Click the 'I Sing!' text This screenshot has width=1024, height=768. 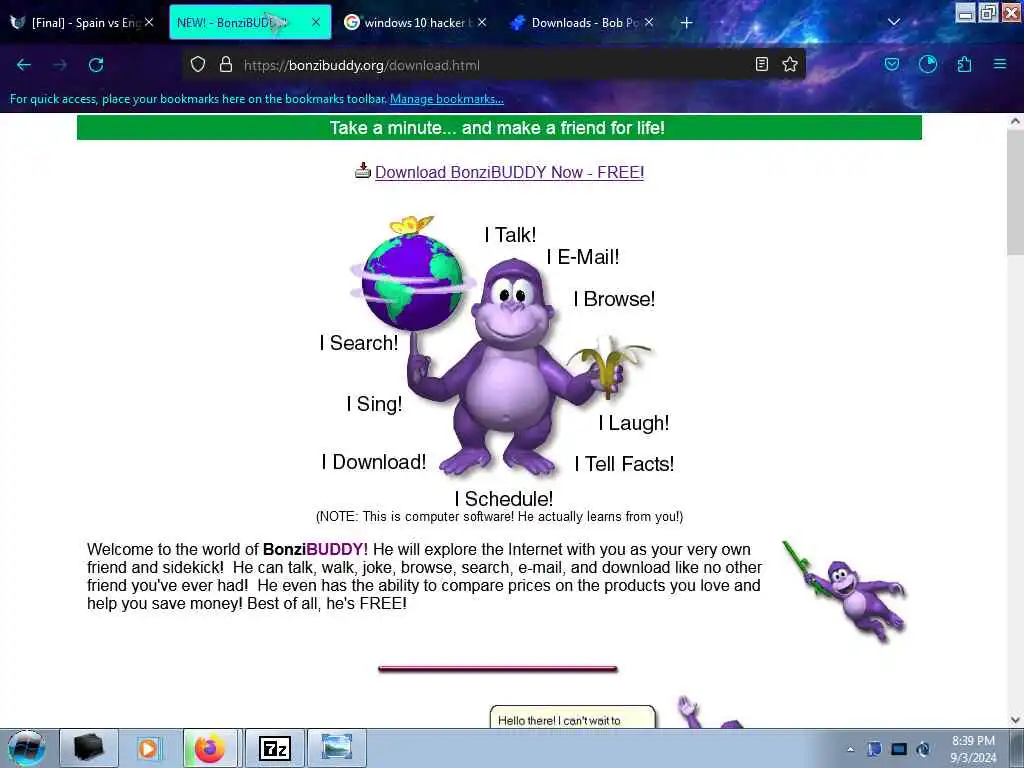tap(374, 404)
